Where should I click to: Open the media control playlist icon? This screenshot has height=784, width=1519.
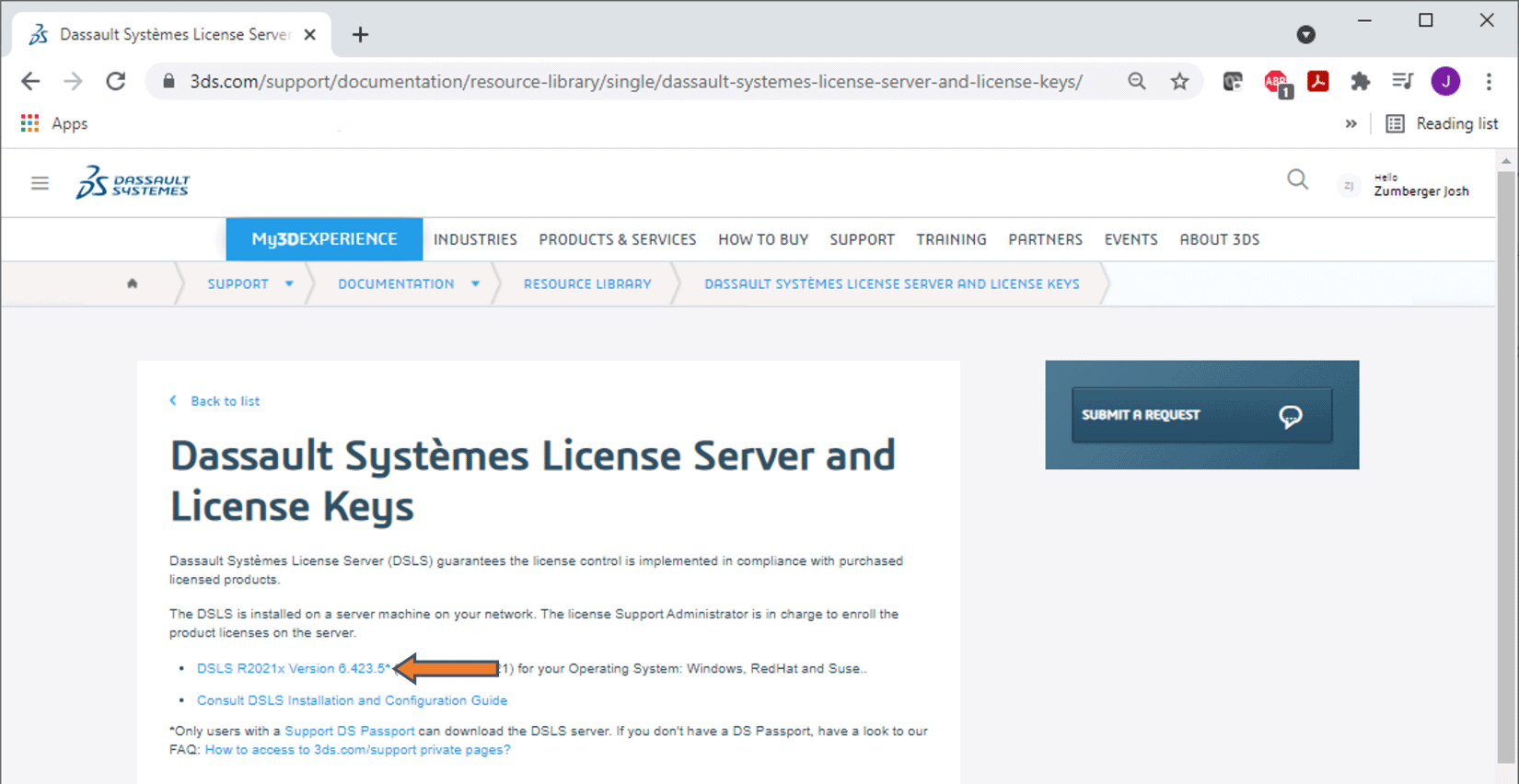pos(1402,81)
